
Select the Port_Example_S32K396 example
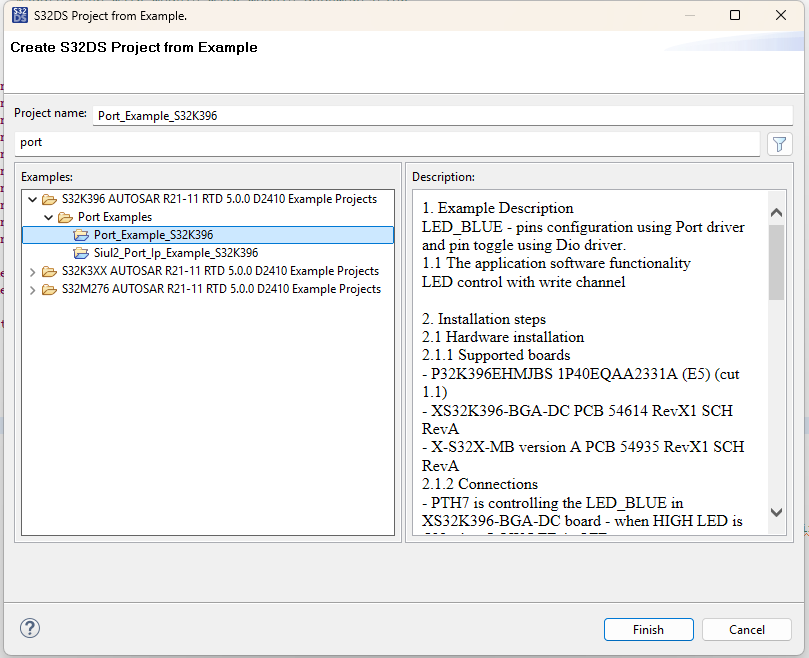pyautogui.click(x=155, y=235)
